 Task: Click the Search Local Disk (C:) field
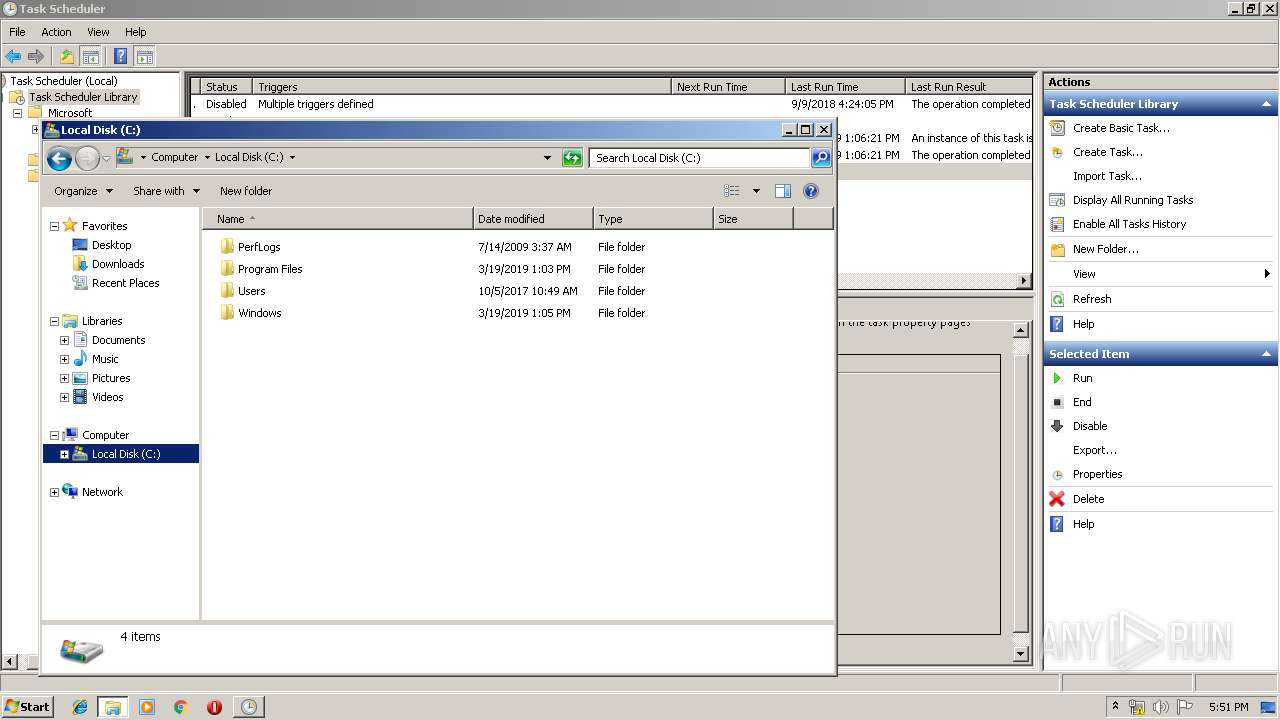(699, 158)
